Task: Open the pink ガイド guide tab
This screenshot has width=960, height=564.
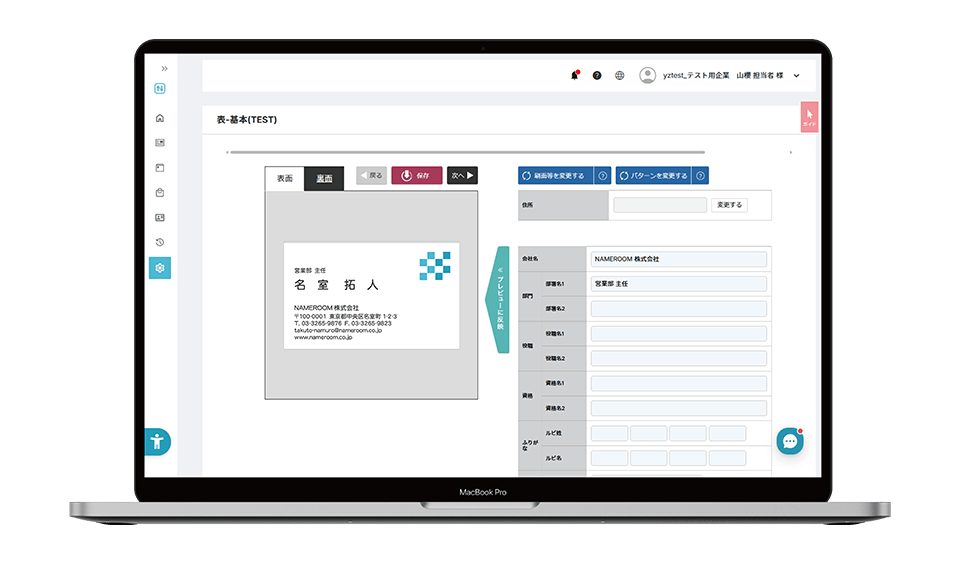Action: coord(809,116)
